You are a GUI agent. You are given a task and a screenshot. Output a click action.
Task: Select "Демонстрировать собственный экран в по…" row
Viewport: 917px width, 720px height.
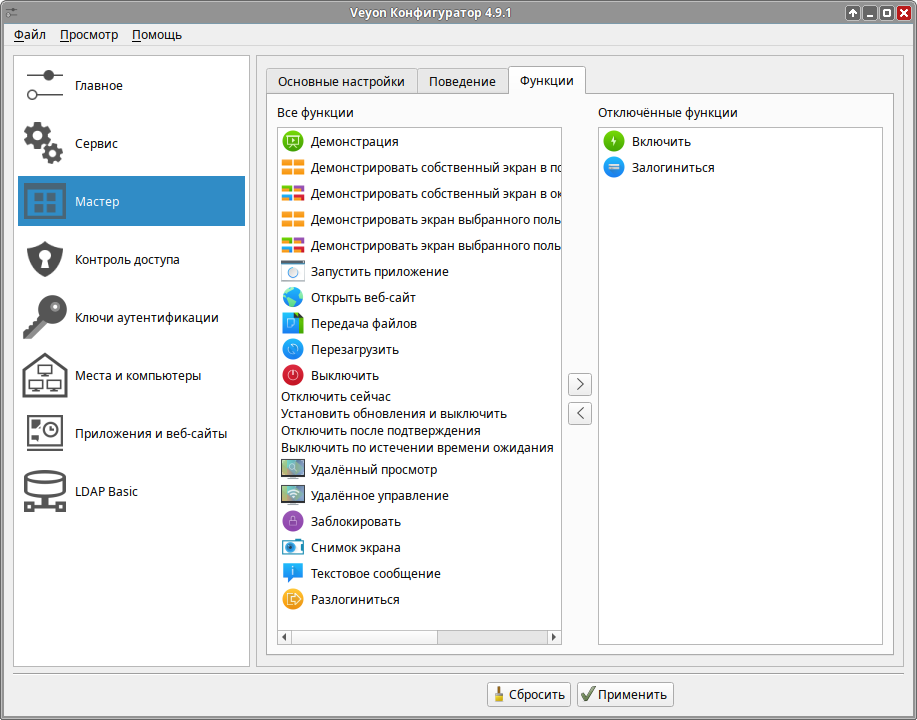click(419, 167)
